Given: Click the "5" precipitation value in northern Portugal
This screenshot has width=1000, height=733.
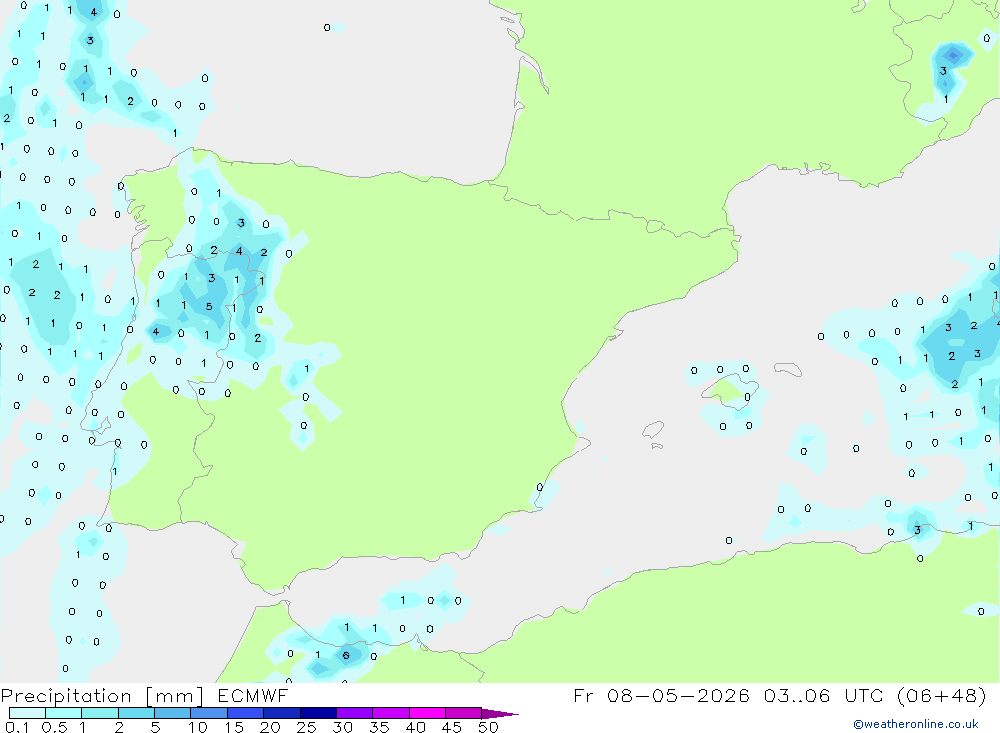Looking at the screenshot, I should tap(209, 307).
